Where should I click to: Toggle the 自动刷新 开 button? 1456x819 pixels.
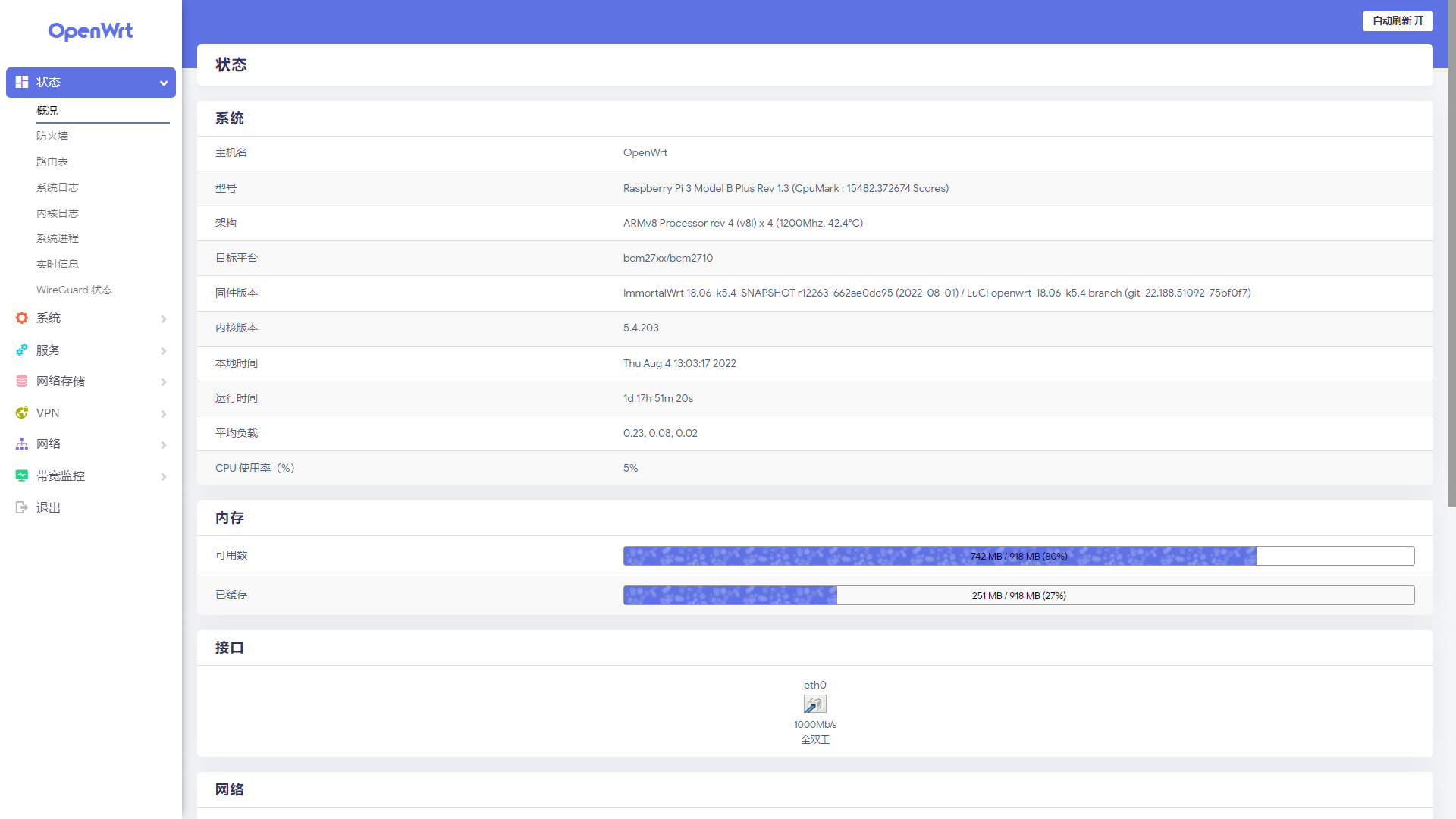pos(1398,21)
